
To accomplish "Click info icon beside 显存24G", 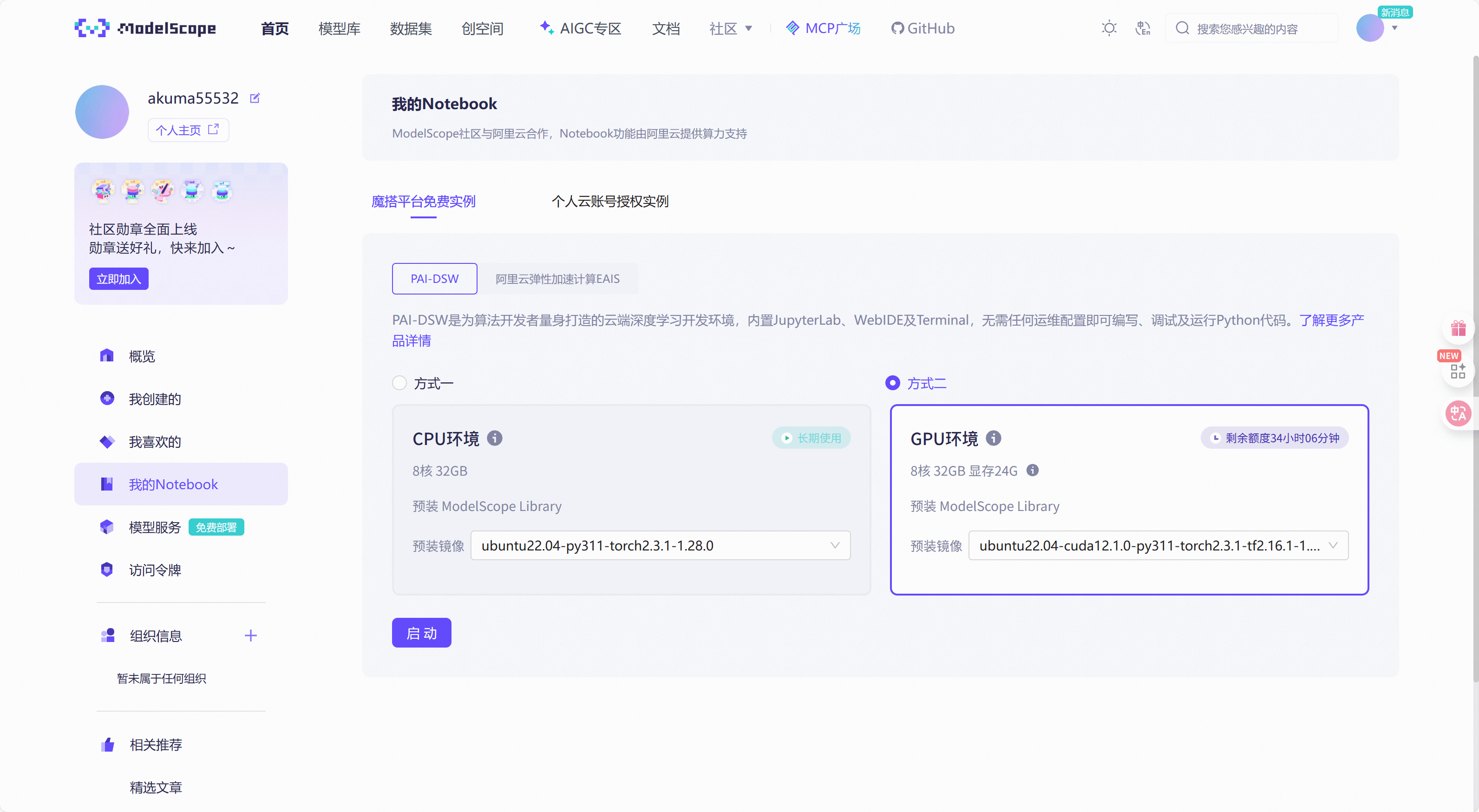I will (1032, 470).
